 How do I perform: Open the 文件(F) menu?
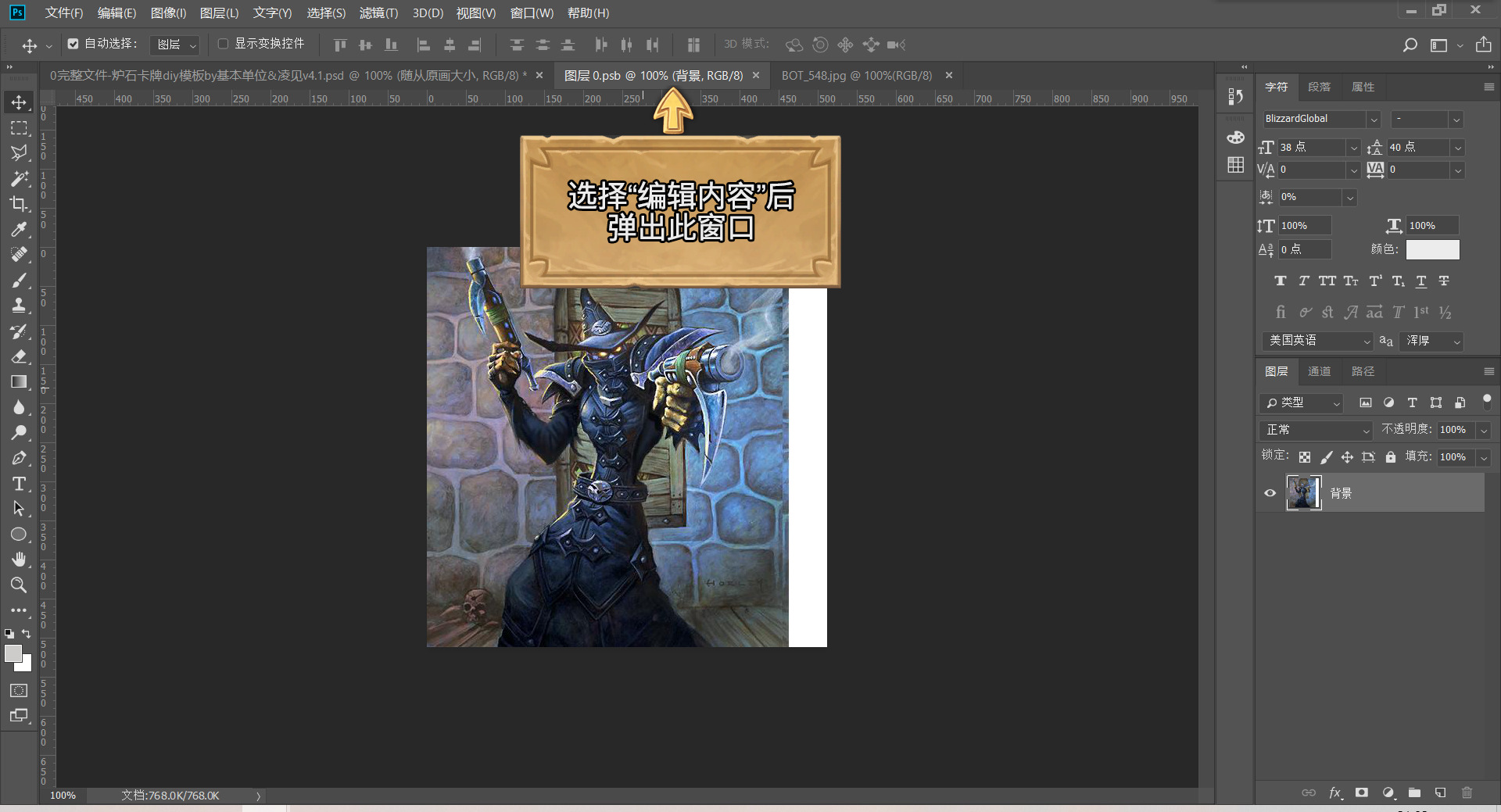pyautogui.click(x=64, y=13)
